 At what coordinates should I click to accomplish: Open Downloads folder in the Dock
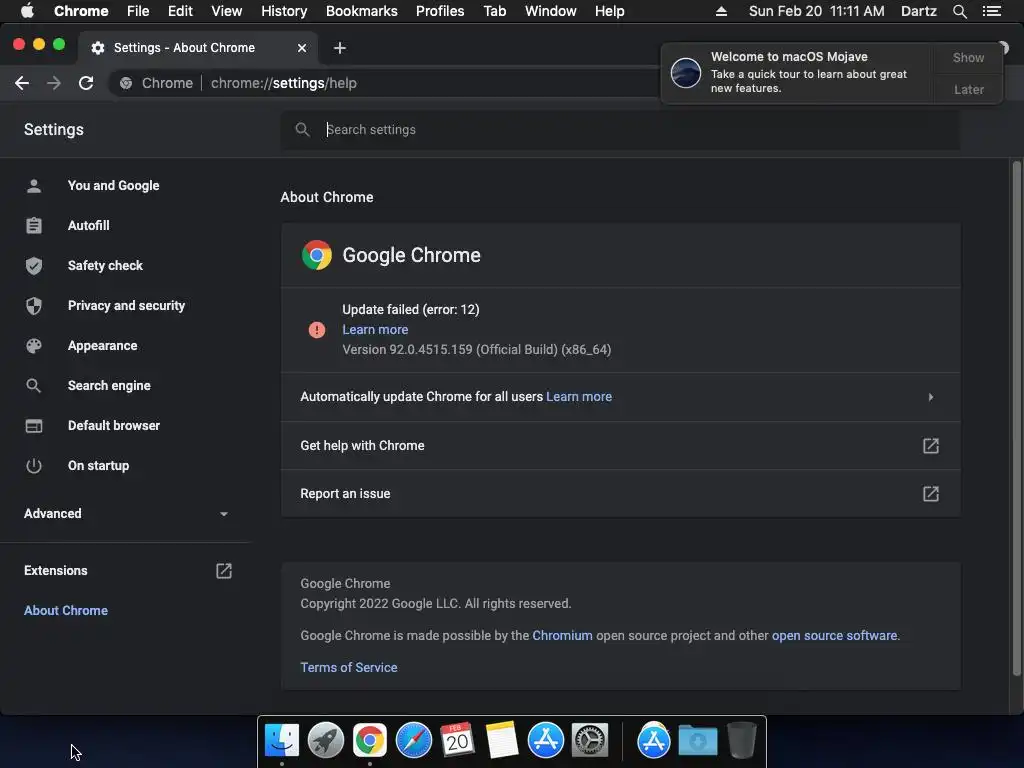pyautogui.click(x=697, y=740)
